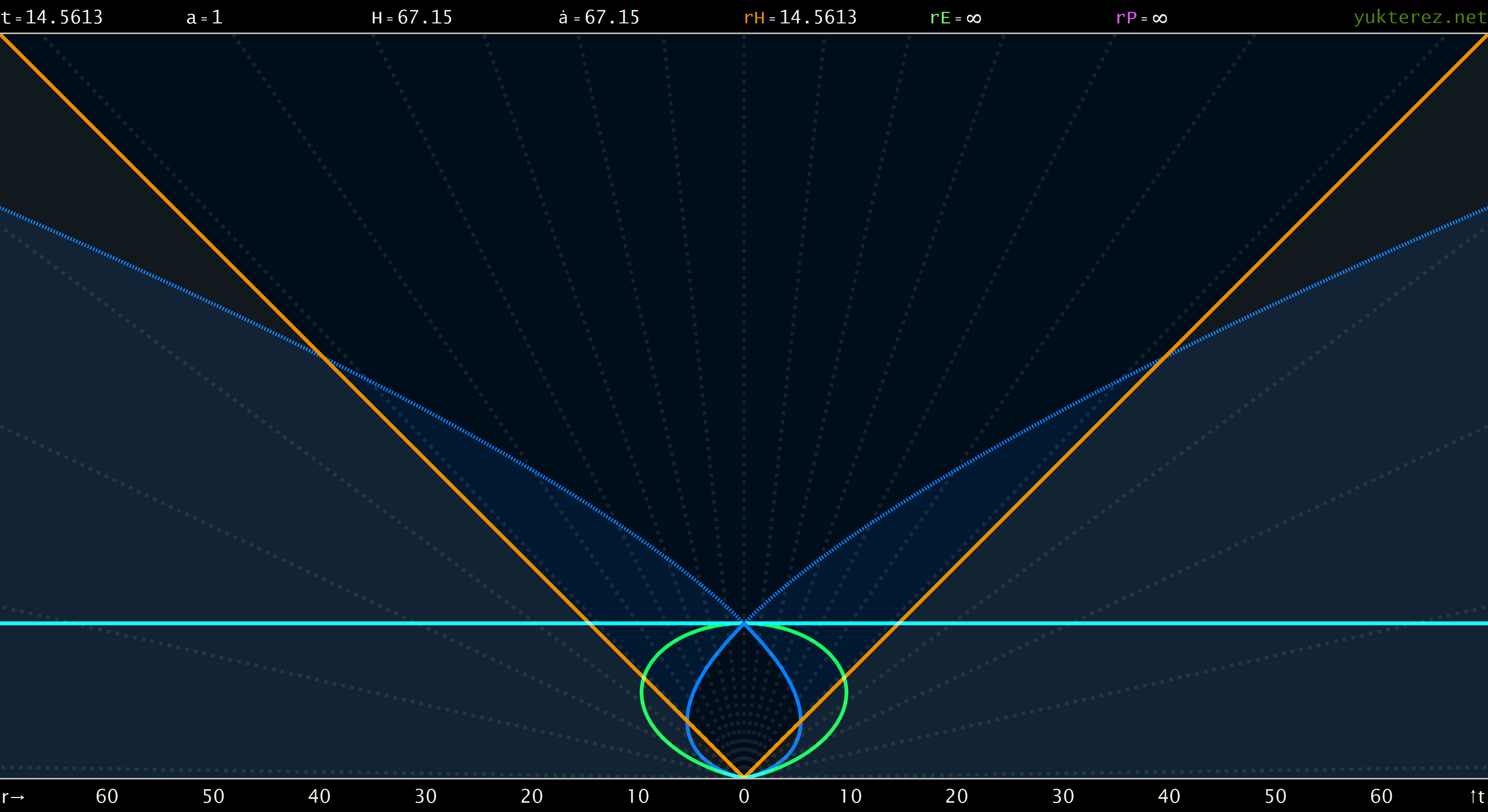Click the H = 67.15 Hubble value
The image size is (1488, 812).
pyautogui.click(x=412, y=17)
